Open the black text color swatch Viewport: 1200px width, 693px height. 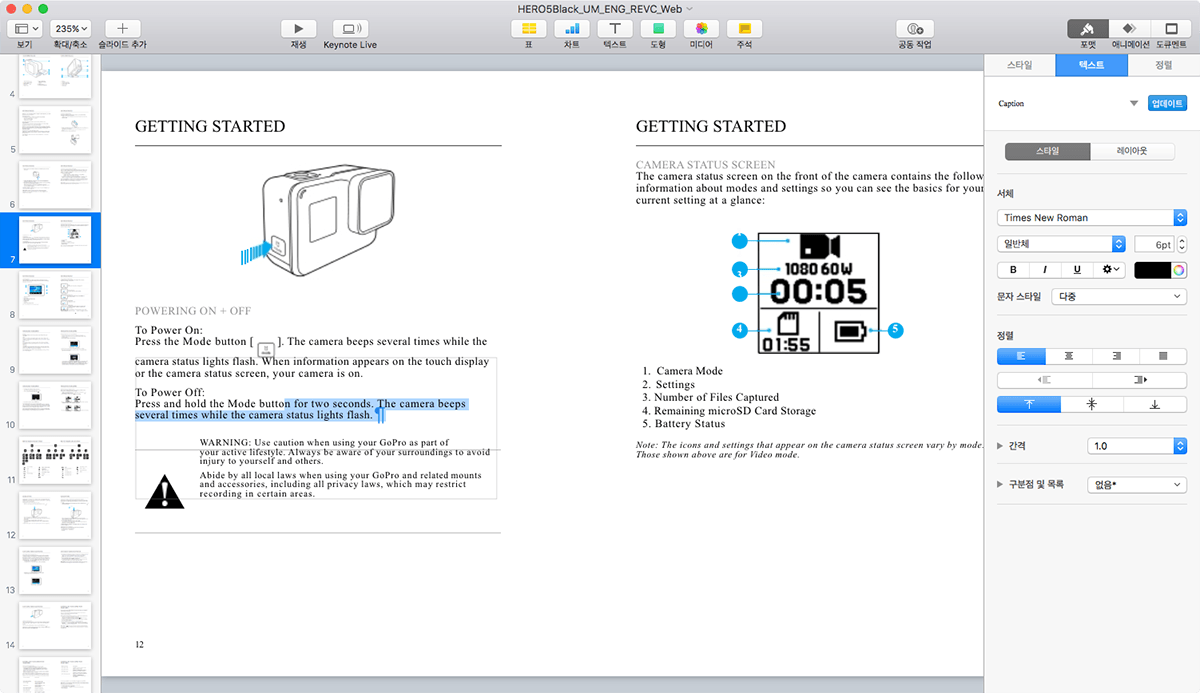coord(1153,270)
